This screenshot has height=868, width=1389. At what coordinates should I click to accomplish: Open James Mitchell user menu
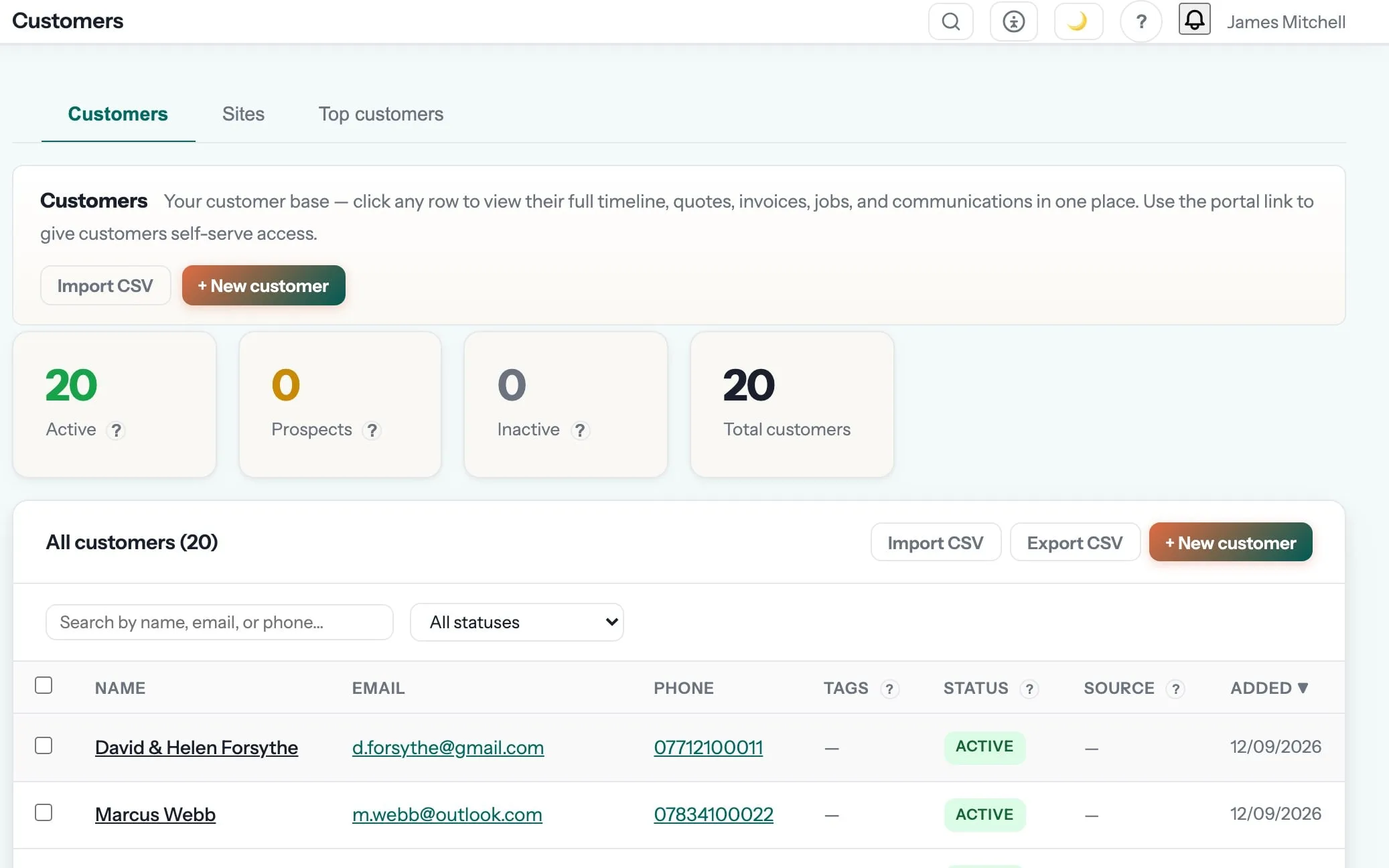[x=1286, y=22]
